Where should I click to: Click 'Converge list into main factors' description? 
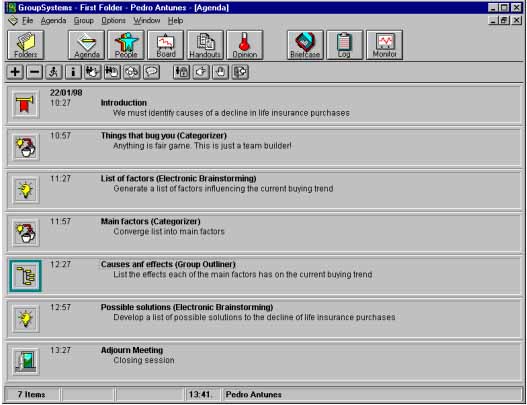[169, 232]
